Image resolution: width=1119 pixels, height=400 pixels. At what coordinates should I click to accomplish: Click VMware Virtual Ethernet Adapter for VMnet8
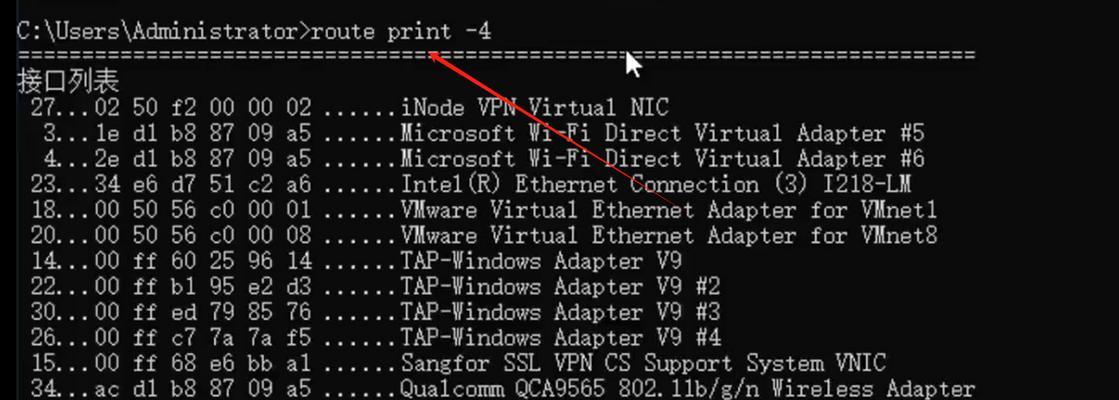click(x=484, y=235)
